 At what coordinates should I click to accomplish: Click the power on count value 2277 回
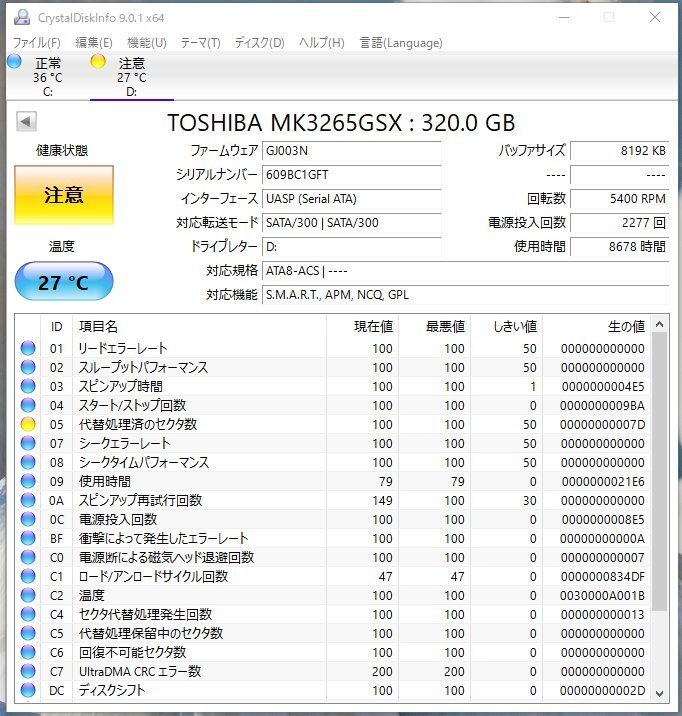(620, 223)
